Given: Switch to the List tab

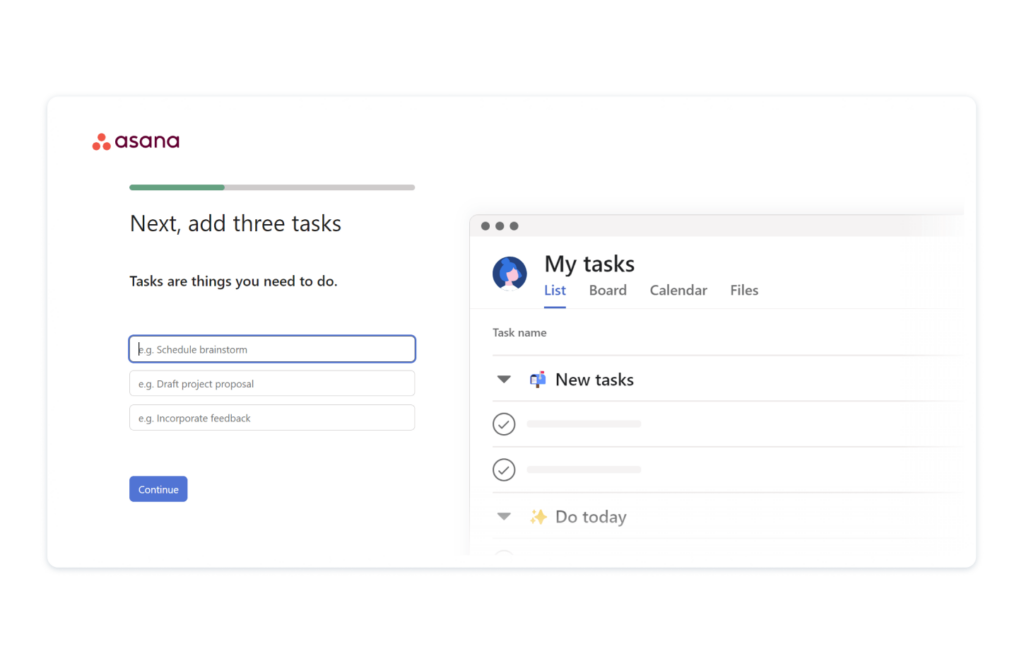Looking at the screenshot, I should (555, 290).
